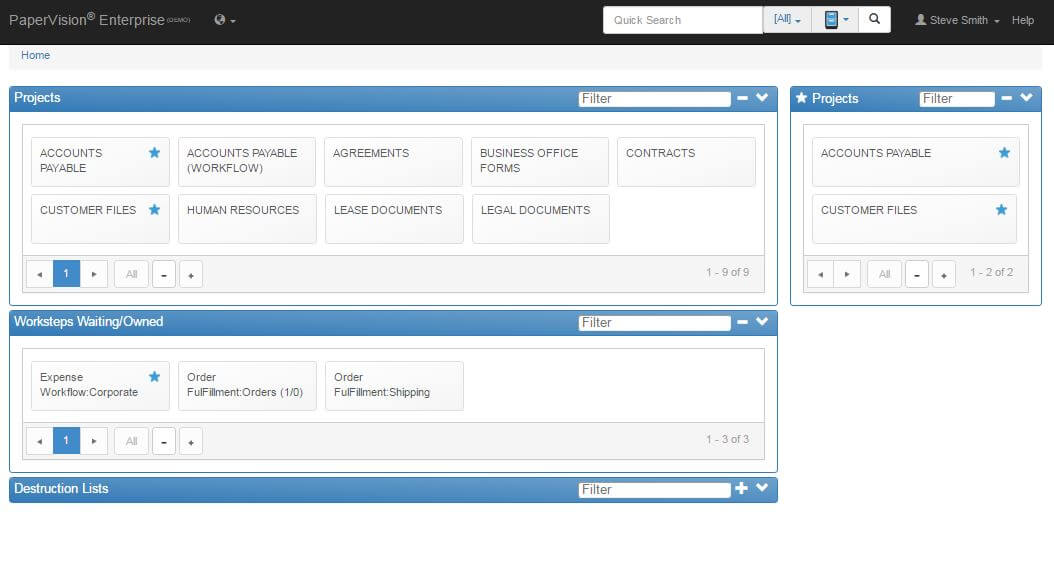
Task: Open the Steve Smith user menu
Action: coord(957,20)
